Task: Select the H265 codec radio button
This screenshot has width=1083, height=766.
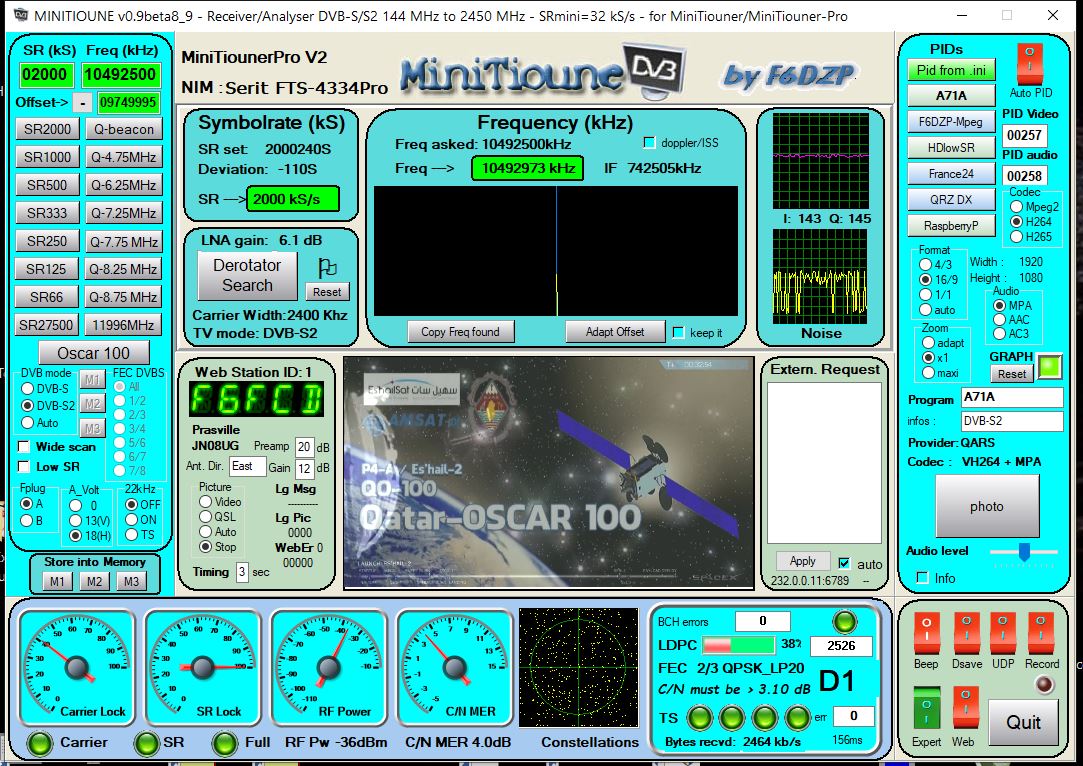Action: click(x=1017, y=237)
